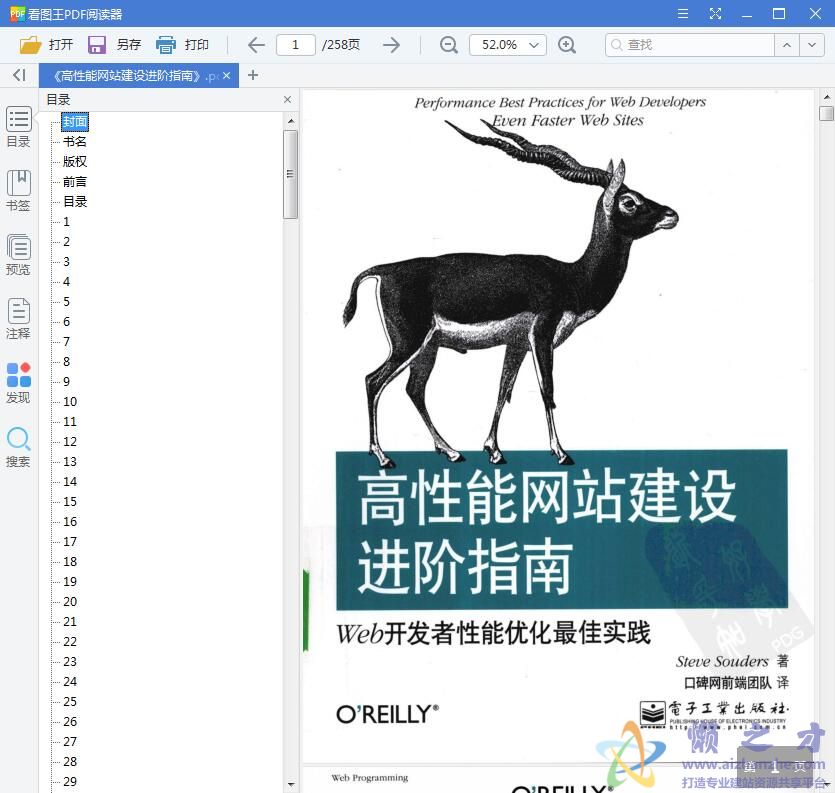Select the 目录 entry in outline tree
Image resolution: width=835 pixels, height=793 pixels.
[75, 201]
